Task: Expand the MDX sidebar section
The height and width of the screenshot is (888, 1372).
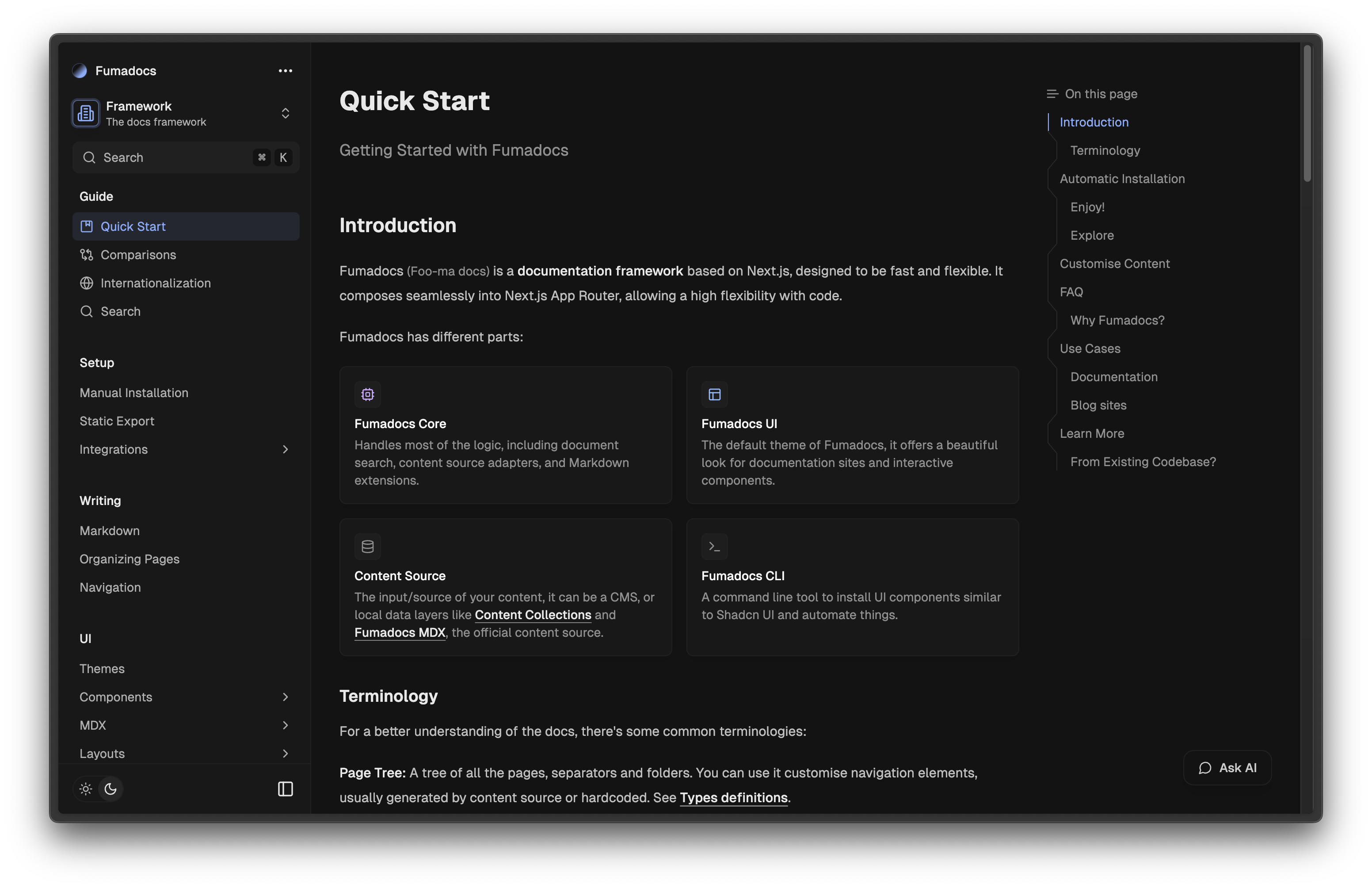Action: click(285, 725)
